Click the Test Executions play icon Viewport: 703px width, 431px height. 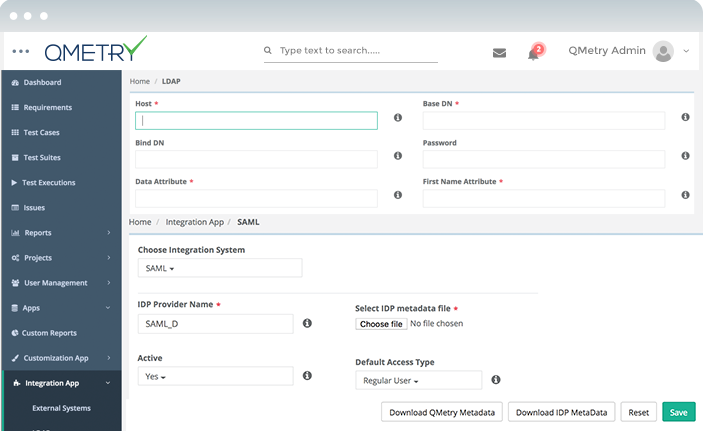coord(14,183)
